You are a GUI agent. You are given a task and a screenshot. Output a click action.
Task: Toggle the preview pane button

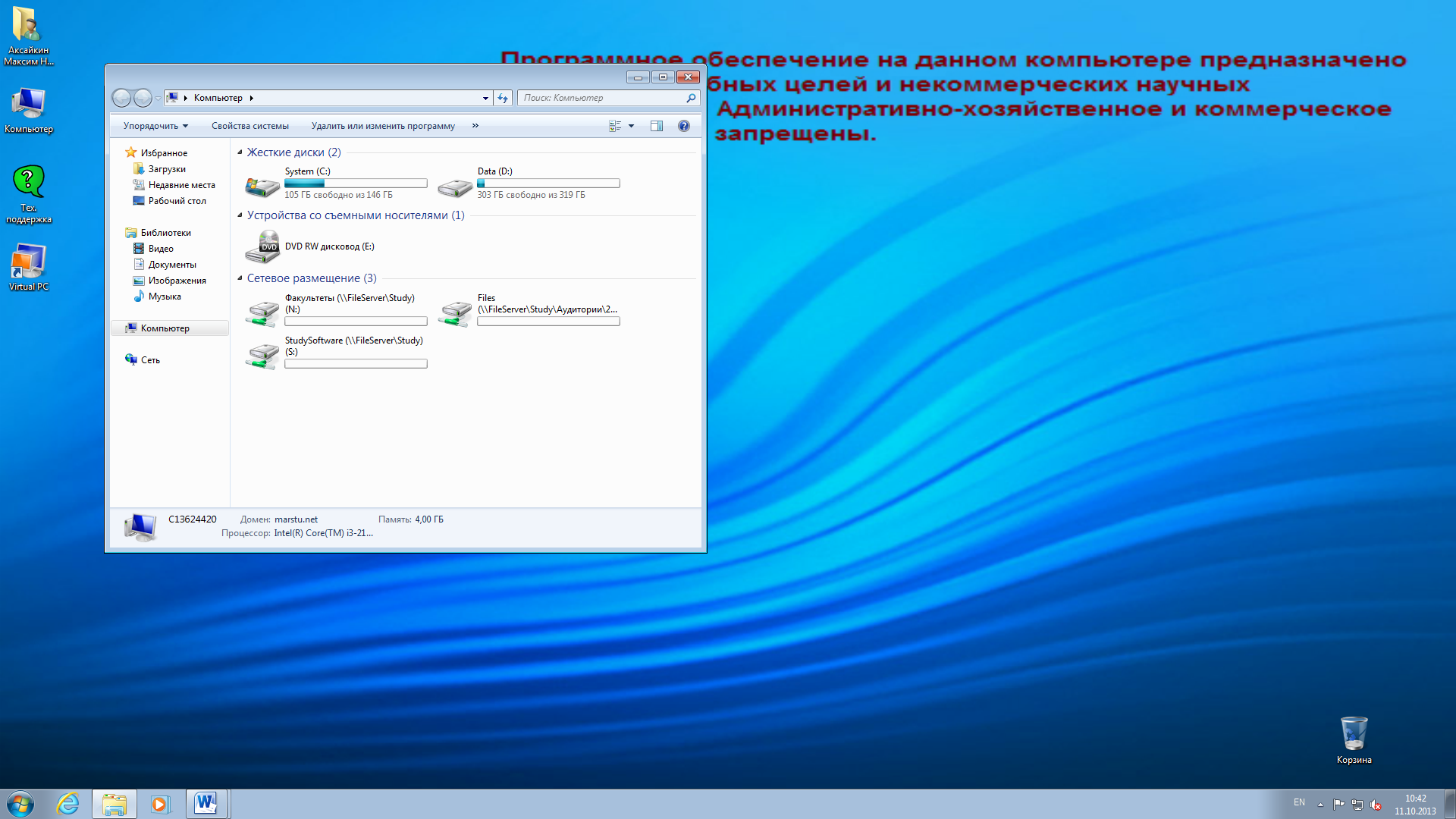(657, 126)
